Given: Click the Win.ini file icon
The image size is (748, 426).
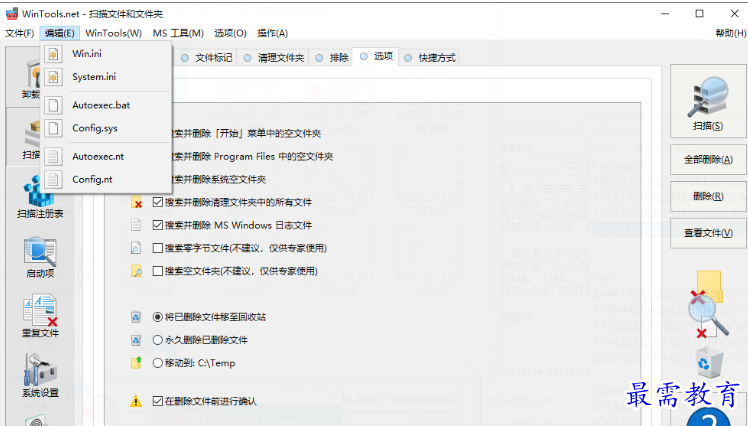Looking at the screenshot, I should point(53,54).
